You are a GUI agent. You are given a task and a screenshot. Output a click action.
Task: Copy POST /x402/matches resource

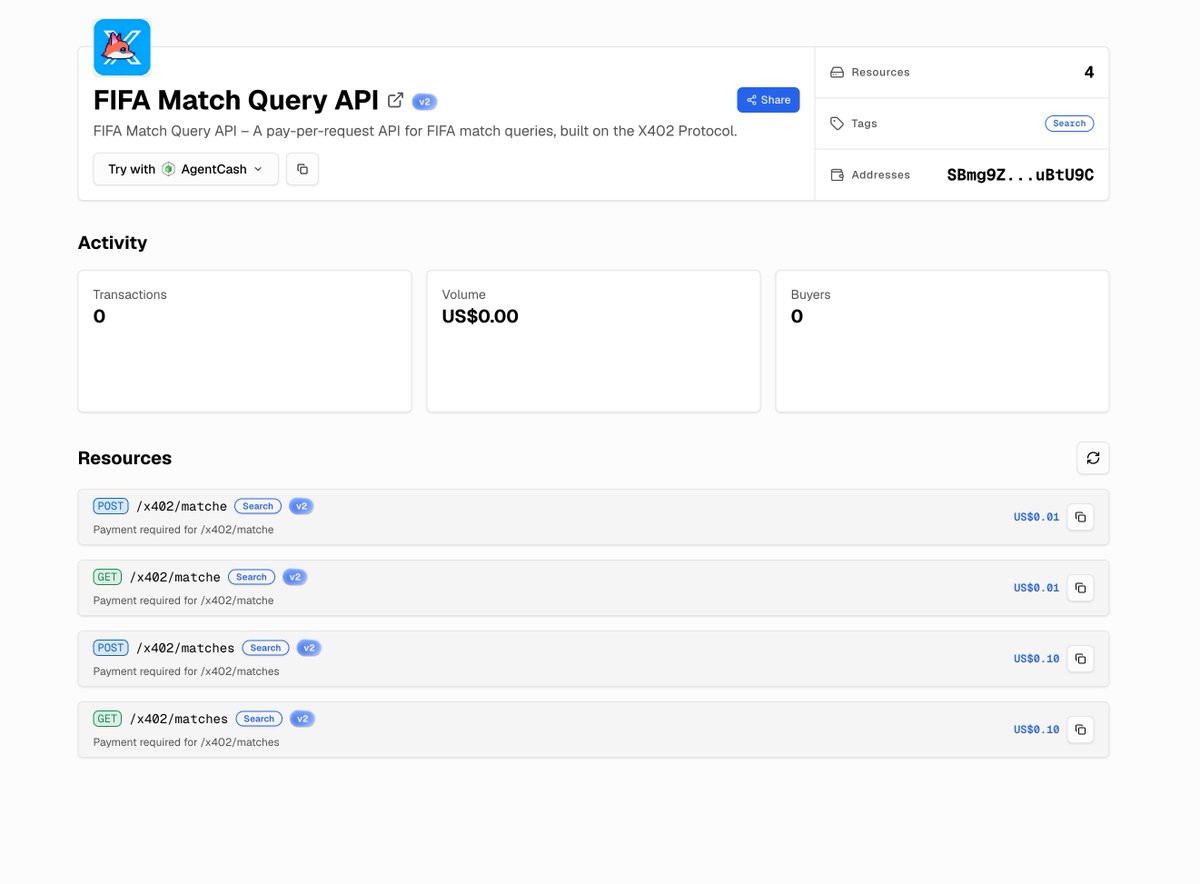click(1080, 659)
